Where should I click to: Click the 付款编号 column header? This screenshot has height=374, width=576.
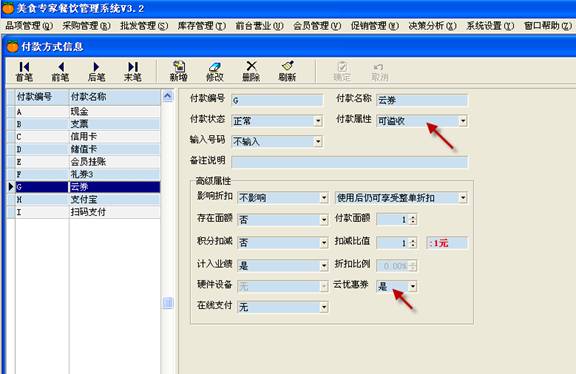pos(42,97)
